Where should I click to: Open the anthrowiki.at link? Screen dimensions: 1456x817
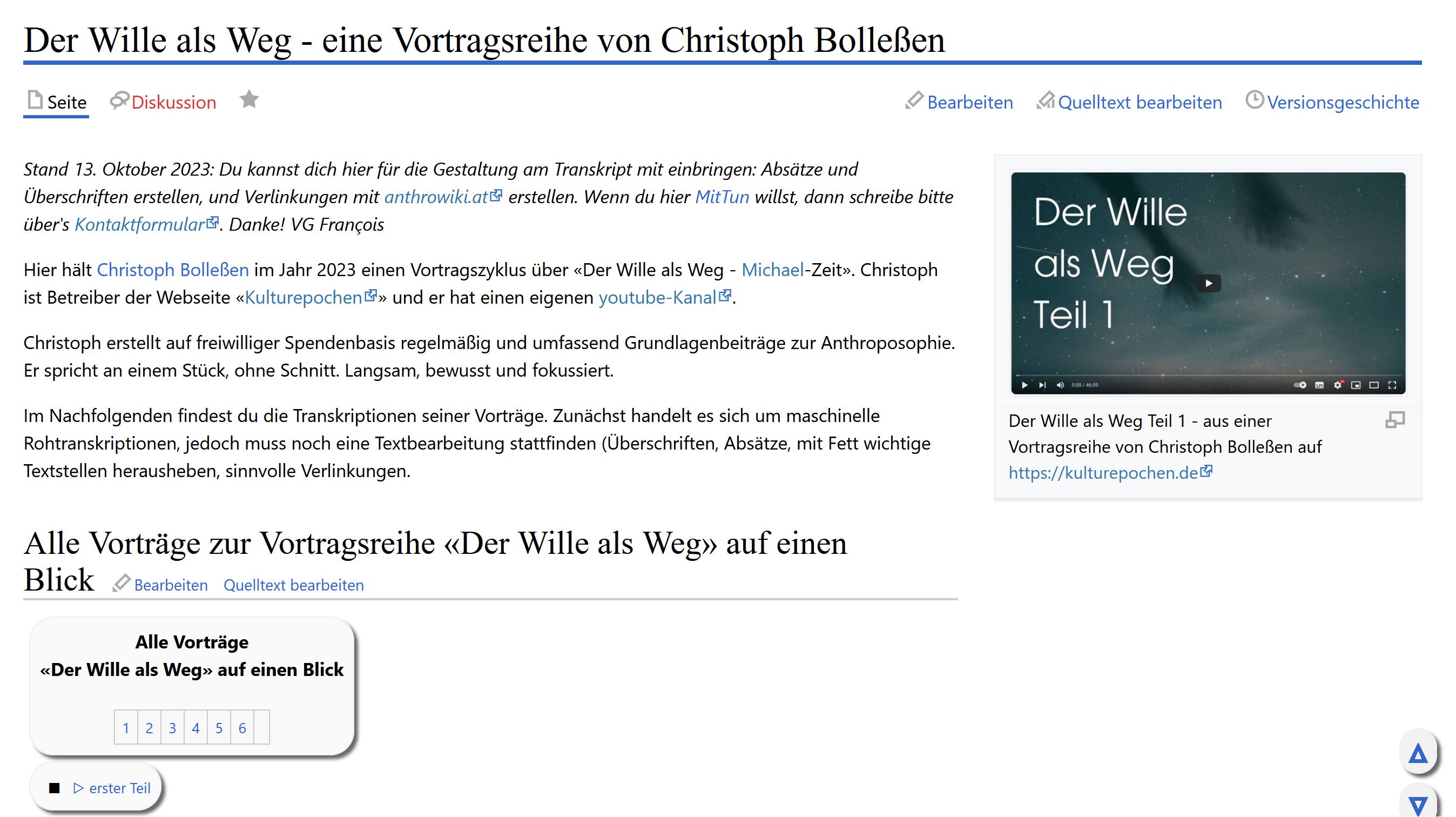[436, 197]
